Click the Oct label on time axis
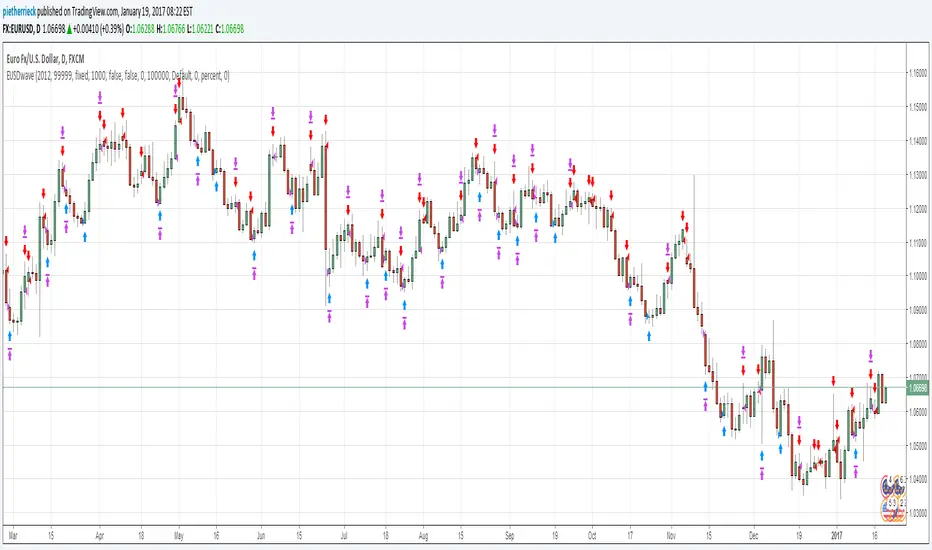 pos(592,536)
